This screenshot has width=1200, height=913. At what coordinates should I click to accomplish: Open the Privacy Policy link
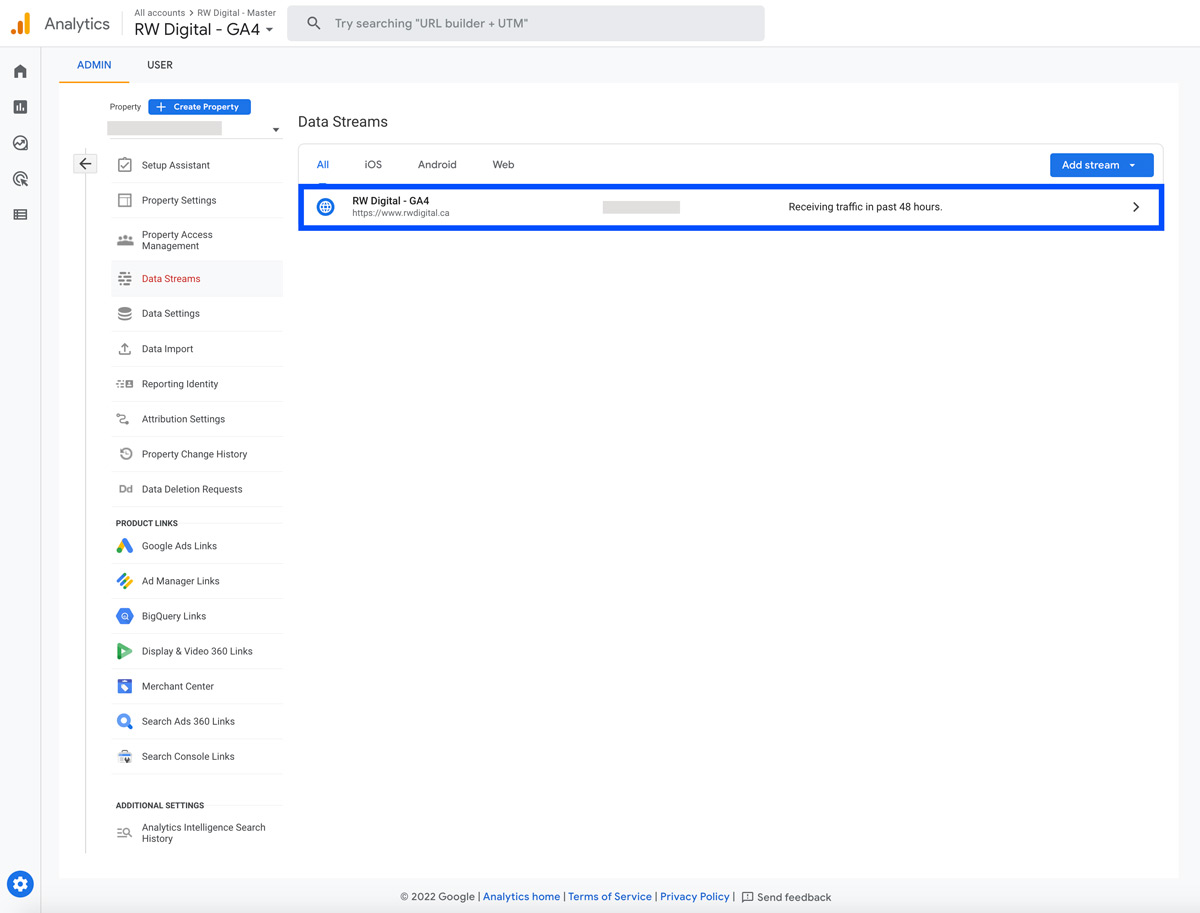coord(694,897)
